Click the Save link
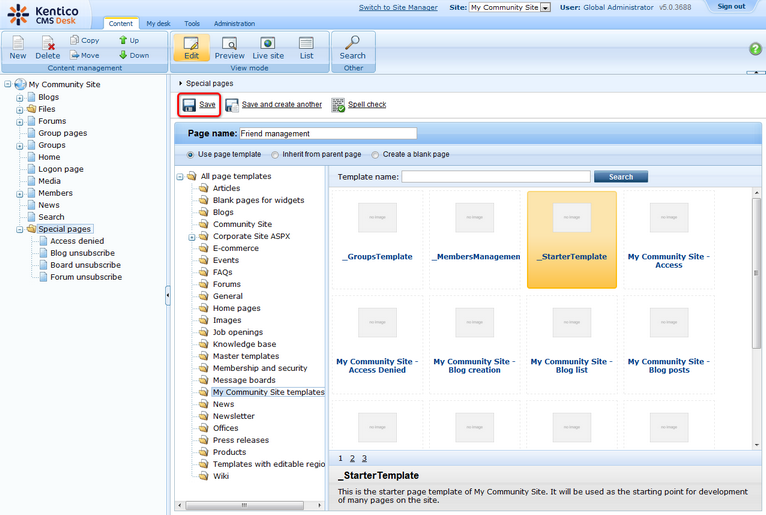The height and width of the screenshot is (515, 766). [x=207, y=105]
